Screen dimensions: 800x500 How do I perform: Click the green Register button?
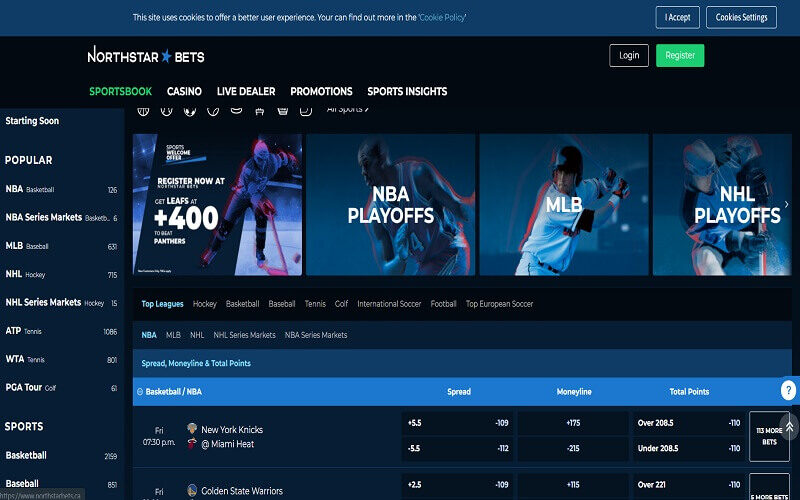680,55
